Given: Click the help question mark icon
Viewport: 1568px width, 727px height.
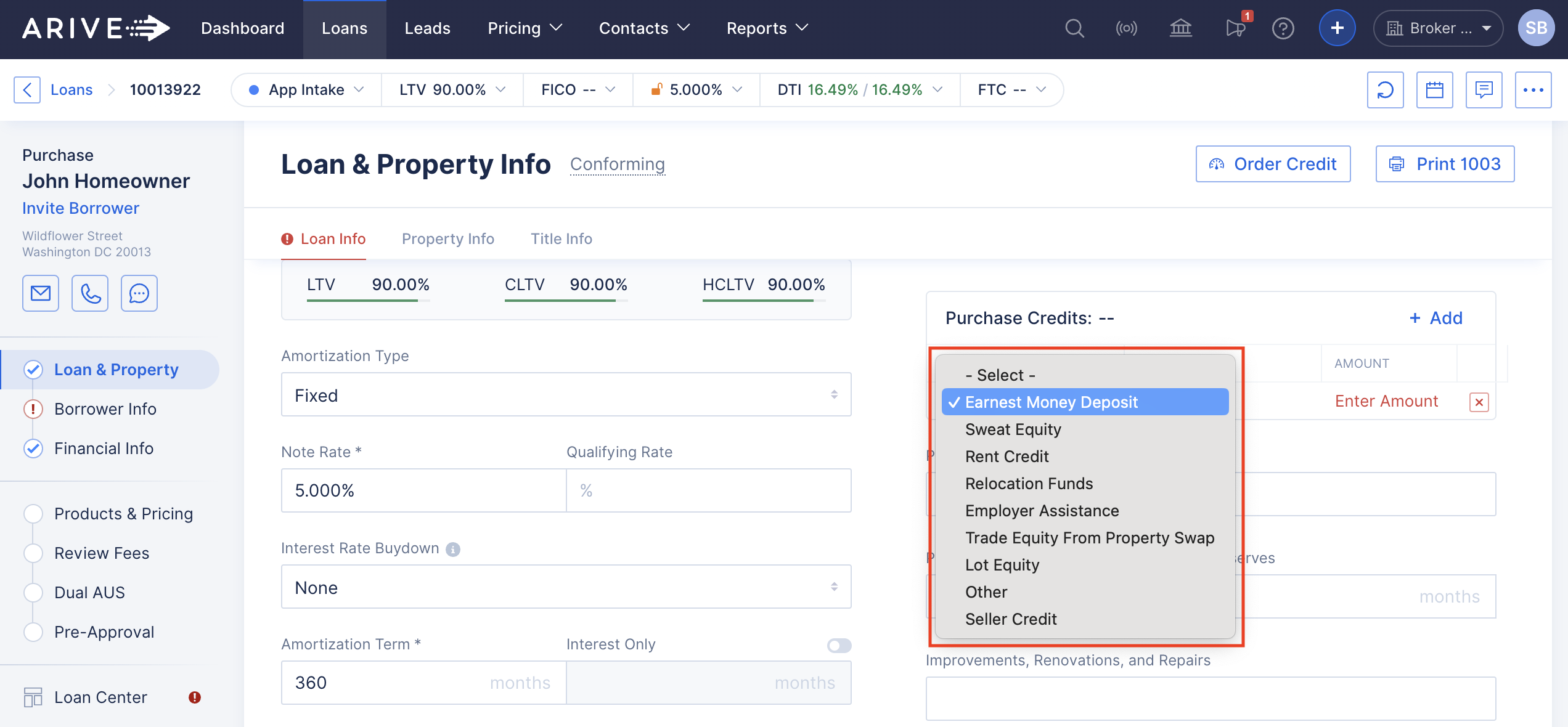Looking at the screenshot, I should click(1283, 28).
